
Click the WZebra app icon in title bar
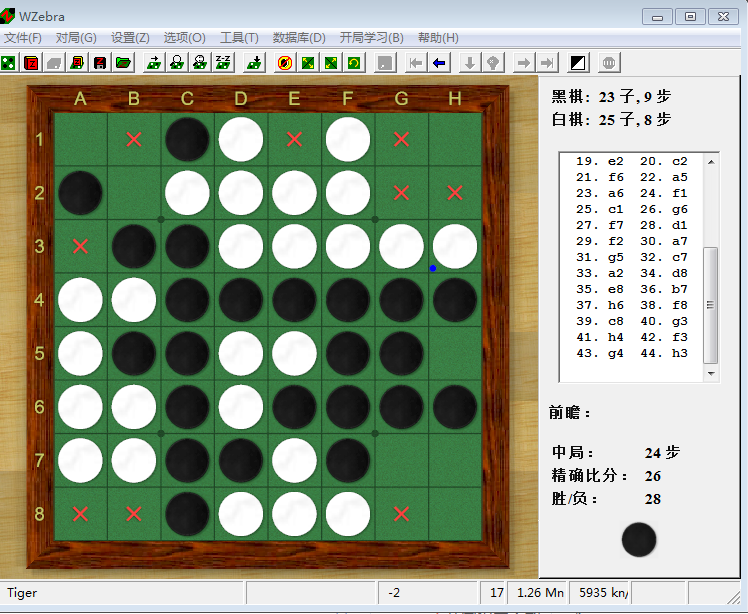tap(7, 16)
